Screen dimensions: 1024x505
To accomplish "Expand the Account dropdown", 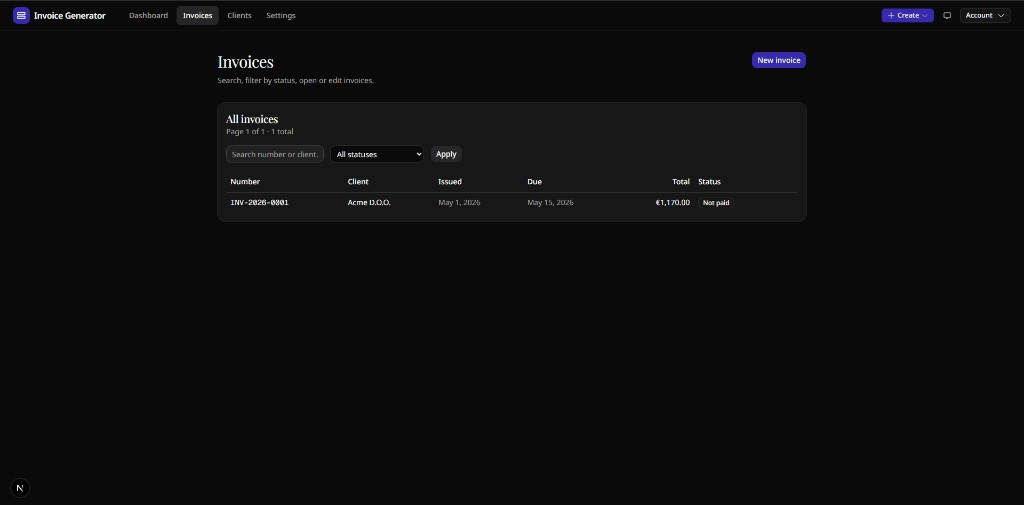I will 985,16.
